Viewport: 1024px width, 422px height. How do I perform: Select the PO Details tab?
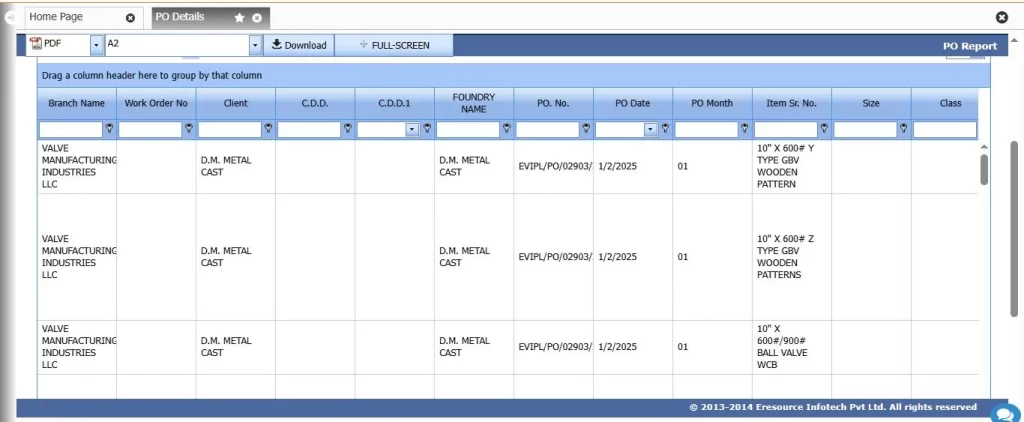pyautogui.click(x=180, y=17)
